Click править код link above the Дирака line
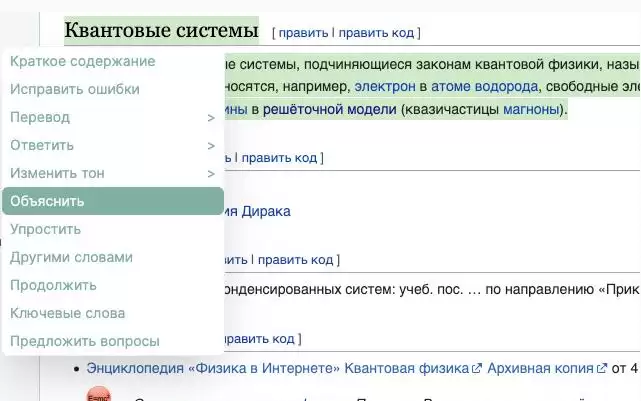This screenshot has width=641, height=401. click(x=279, y=158)
